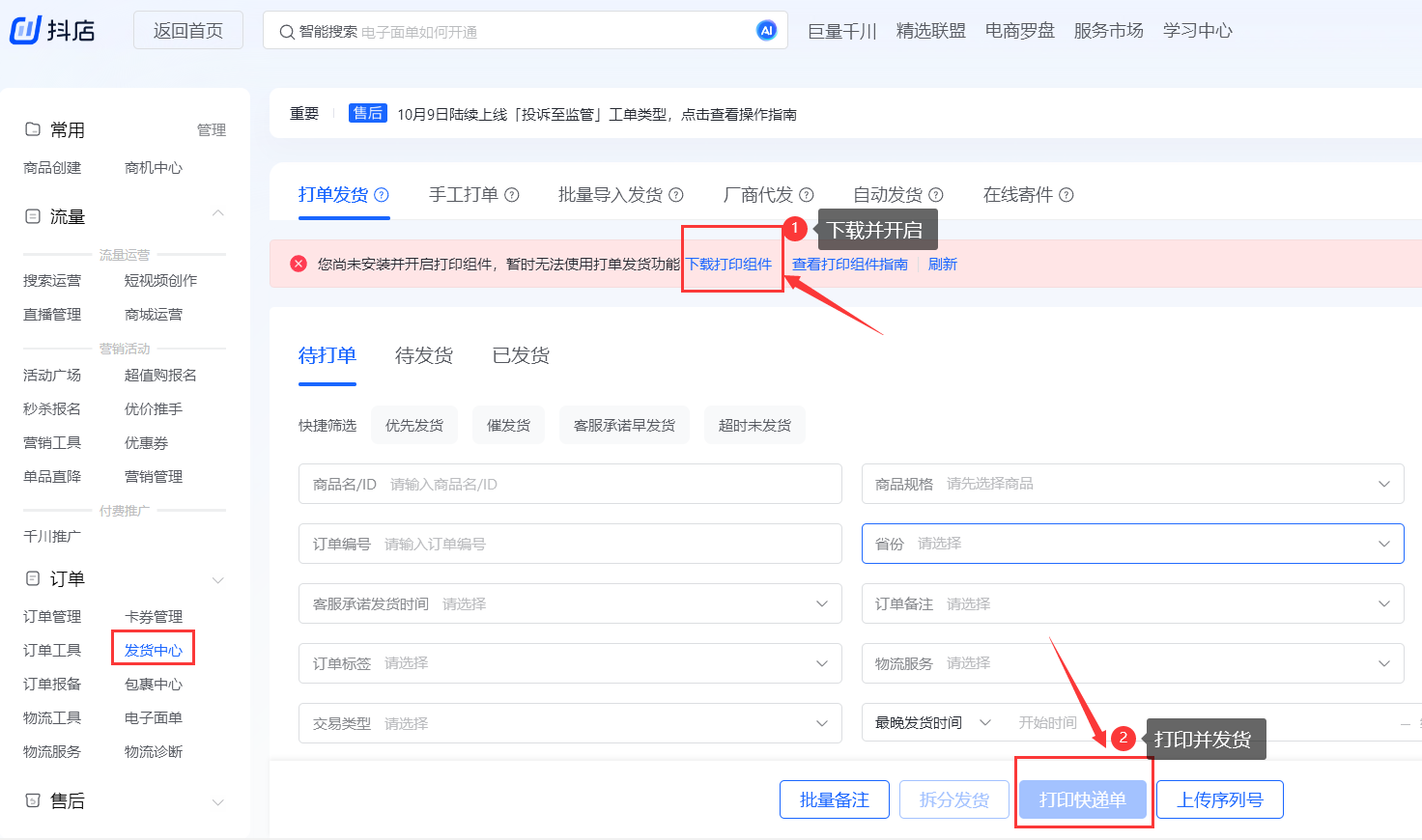Click the 批量备注 button

[835, 799]
